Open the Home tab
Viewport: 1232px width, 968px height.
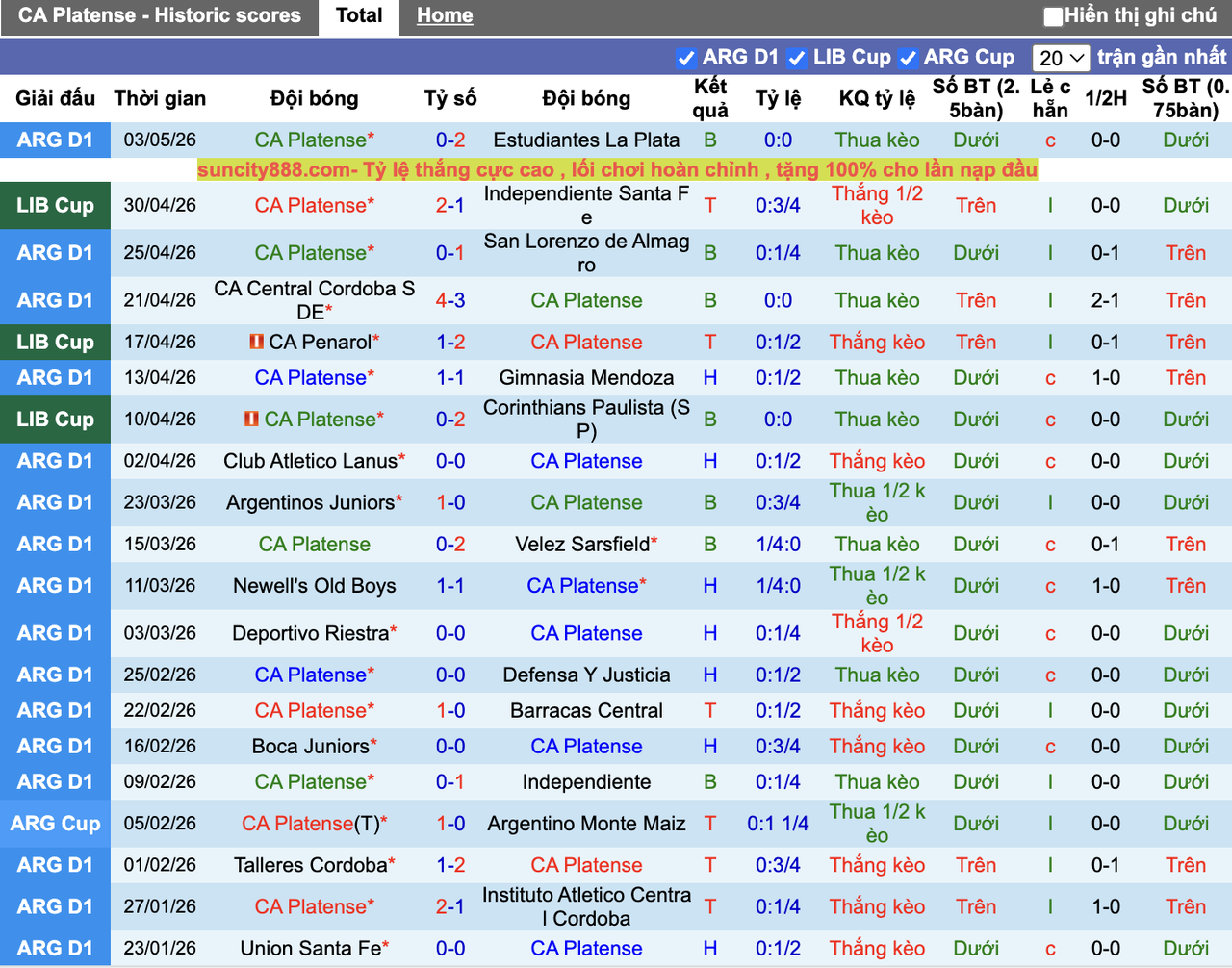(445, 16)
